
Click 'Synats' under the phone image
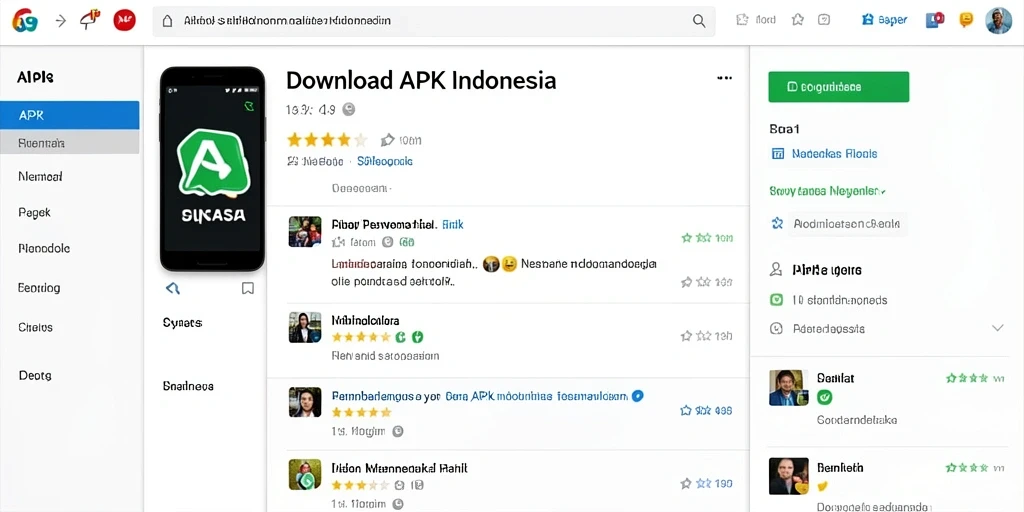182,323
